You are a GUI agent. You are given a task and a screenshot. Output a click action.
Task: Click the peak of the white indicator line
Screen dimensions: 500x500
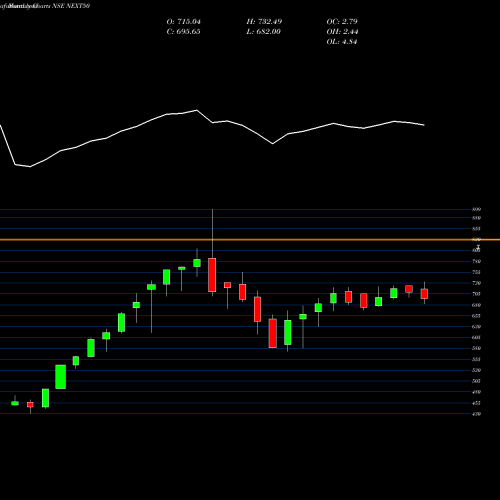(197, 110)
